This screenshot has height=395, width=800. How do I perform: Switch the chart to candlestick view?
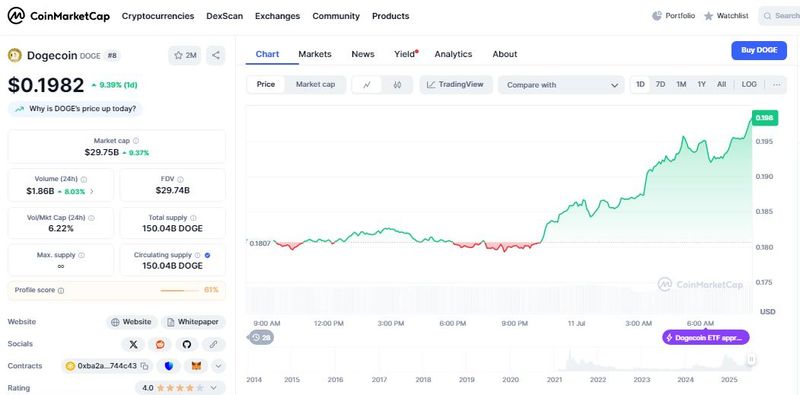[x=397, y=85]
